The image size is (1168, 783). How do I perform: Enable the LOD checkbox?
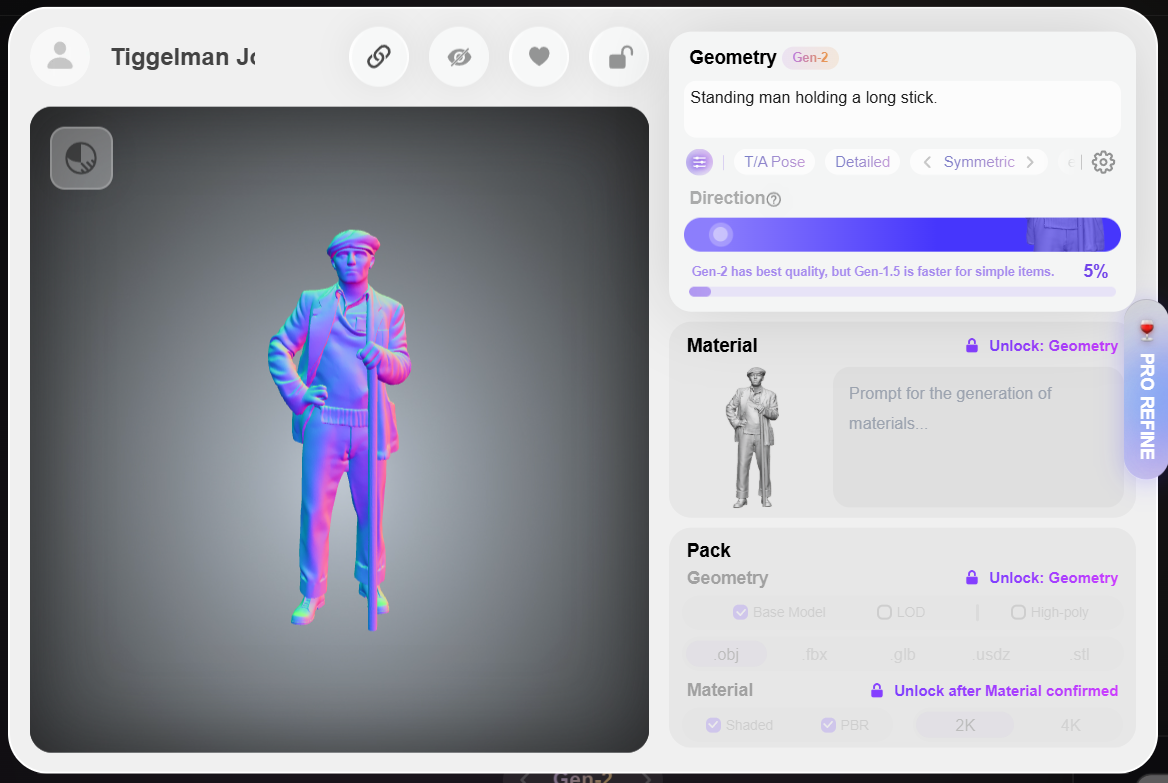point(884,612)
